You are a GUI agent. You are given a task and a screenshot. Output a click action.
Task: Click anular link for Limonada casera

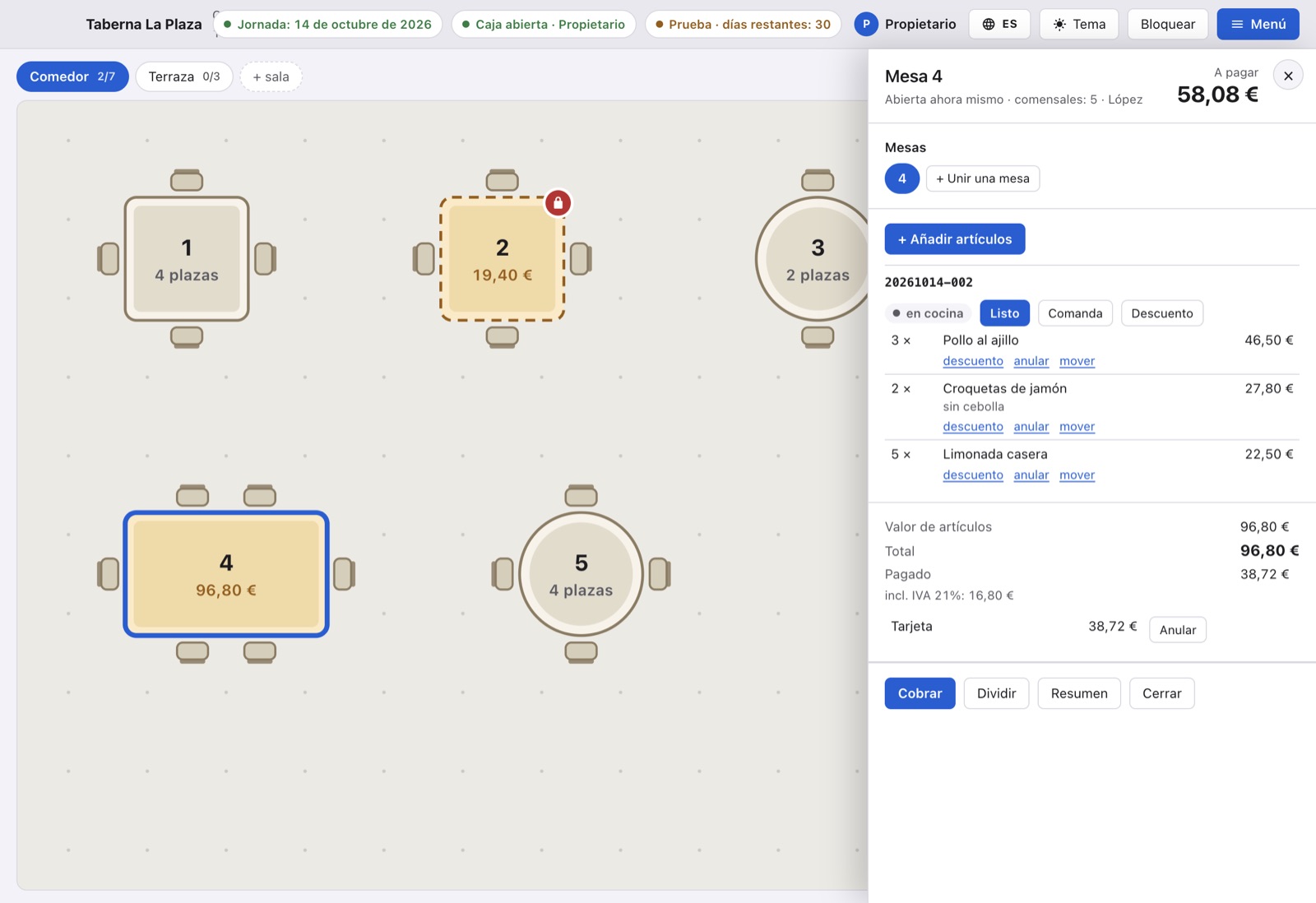[1031, 475]
